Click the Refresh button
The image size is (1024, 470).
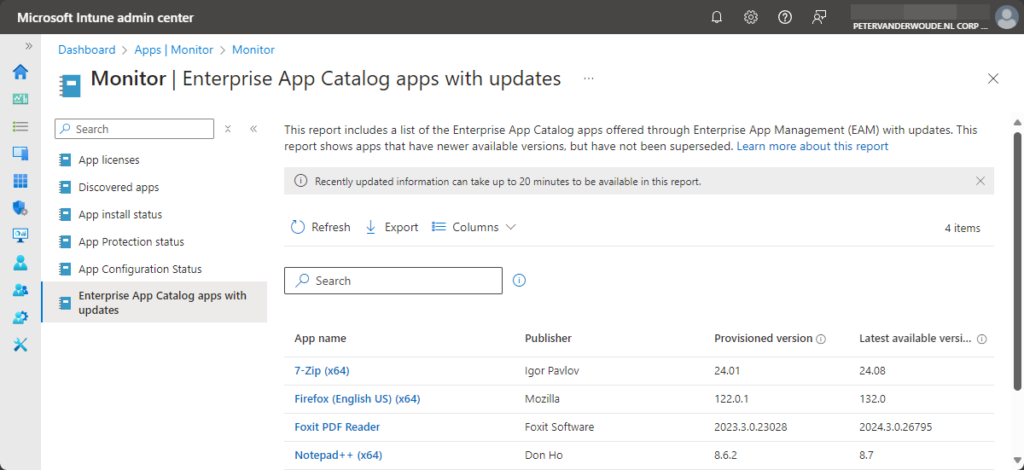320,227
